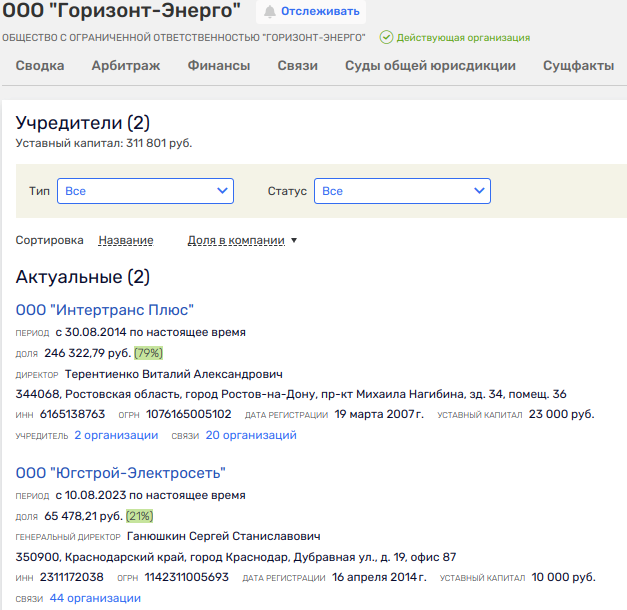Click the Действующая организация status label
The width and height of the screenshot is (627, 610).
pyautogui.click(x=463, y=37)
